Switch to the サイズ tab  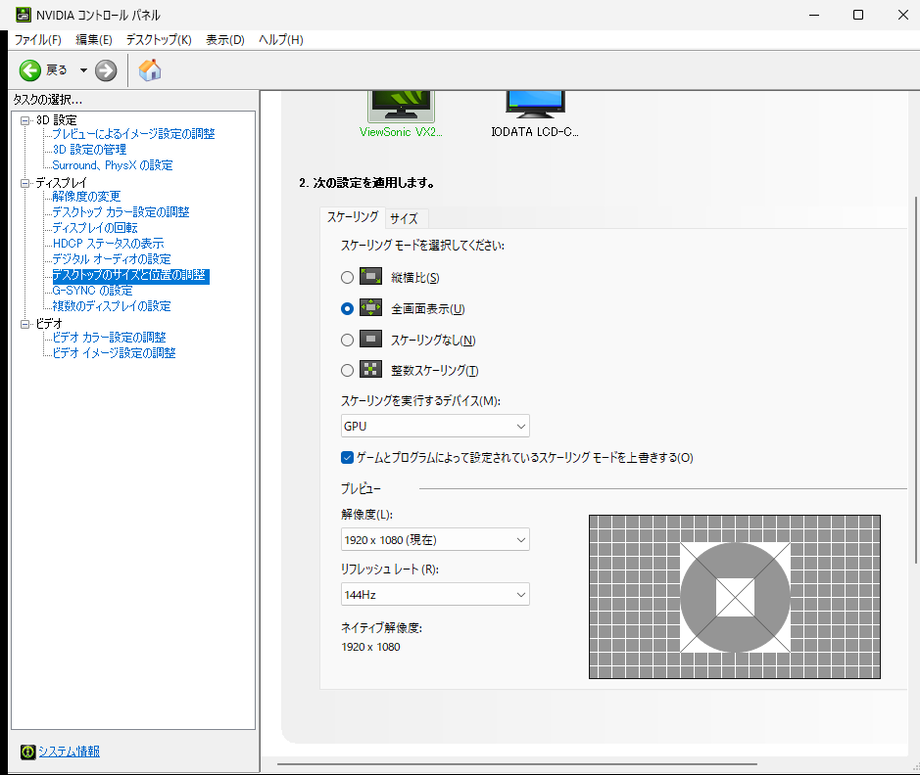coord(404,218)
